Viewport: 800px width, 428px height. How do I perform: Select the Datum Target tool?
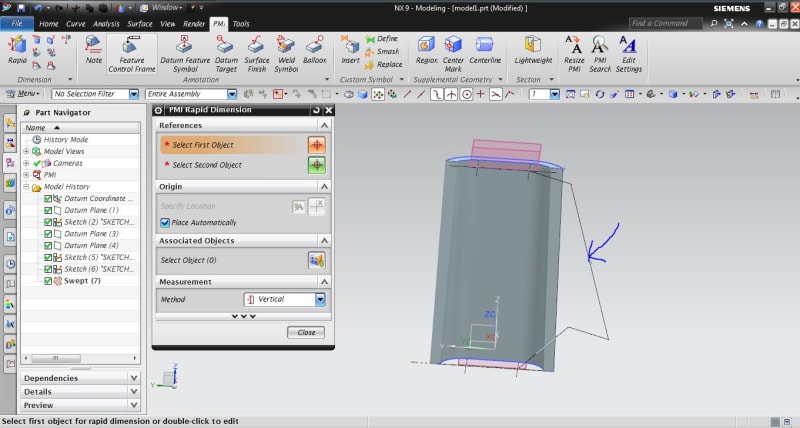pos(226,54)
